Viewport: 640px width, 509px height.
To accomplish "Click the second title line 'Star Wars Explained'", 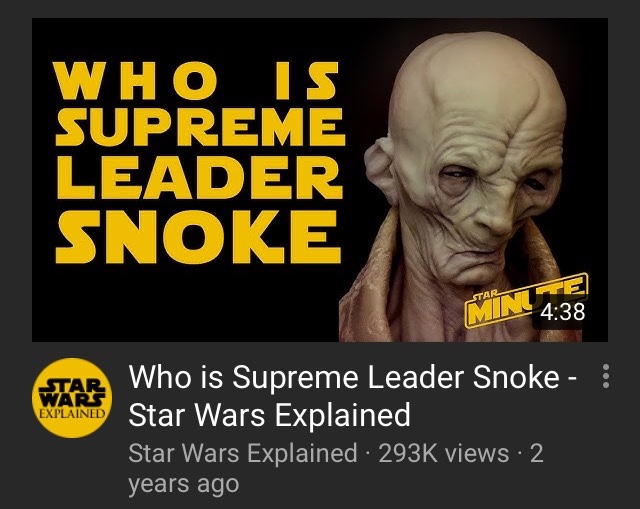I will coord(269,415).
